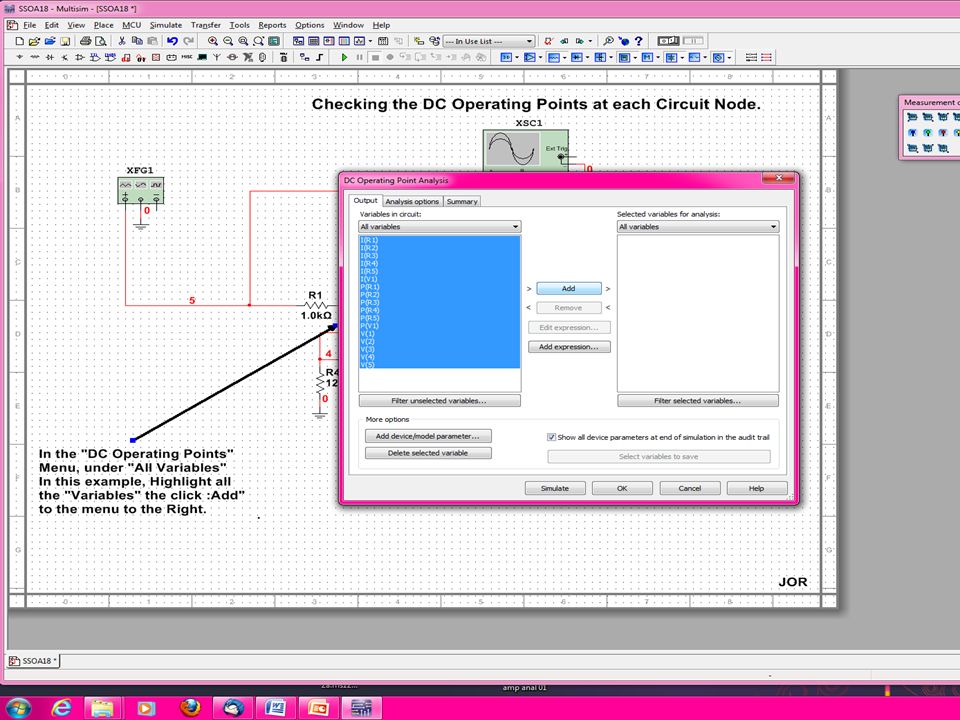The image size is (960, 720).
Task: Click the Pause simulation button
Action: 359,57
